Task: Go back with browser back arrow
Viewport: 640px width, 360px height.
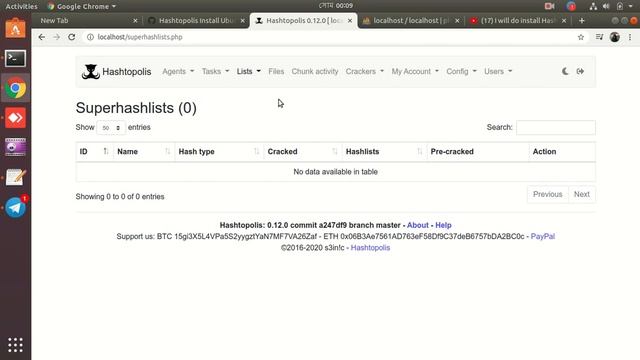Action: click(42, 37)
